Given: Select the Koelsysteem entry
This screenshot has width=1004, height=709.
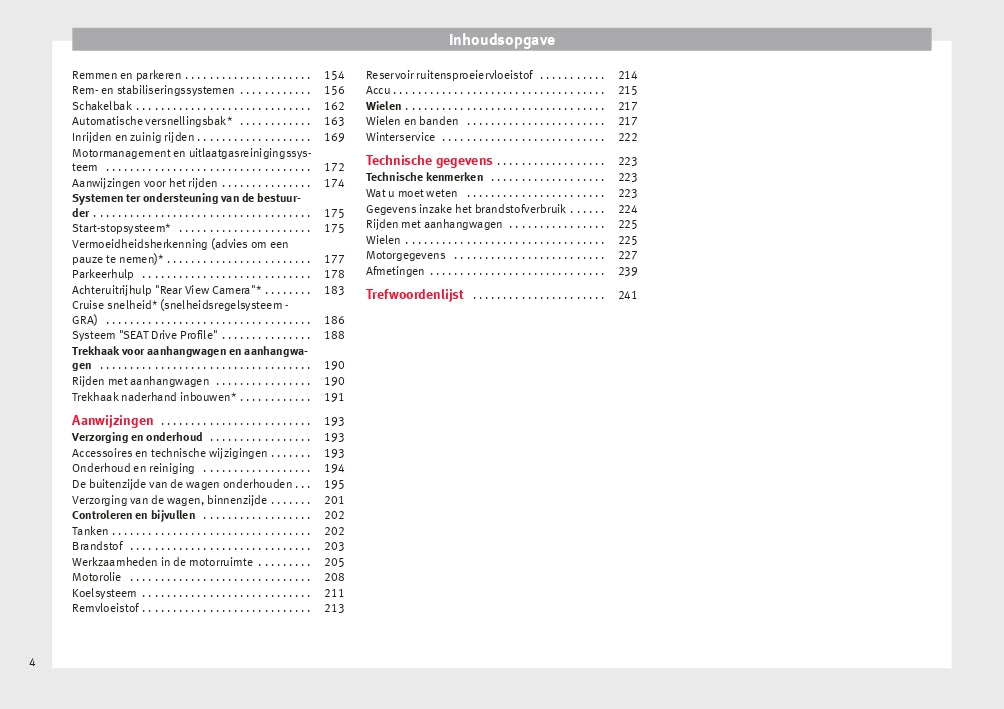Looking at the screenshot, I should click(x=104, y=593).
